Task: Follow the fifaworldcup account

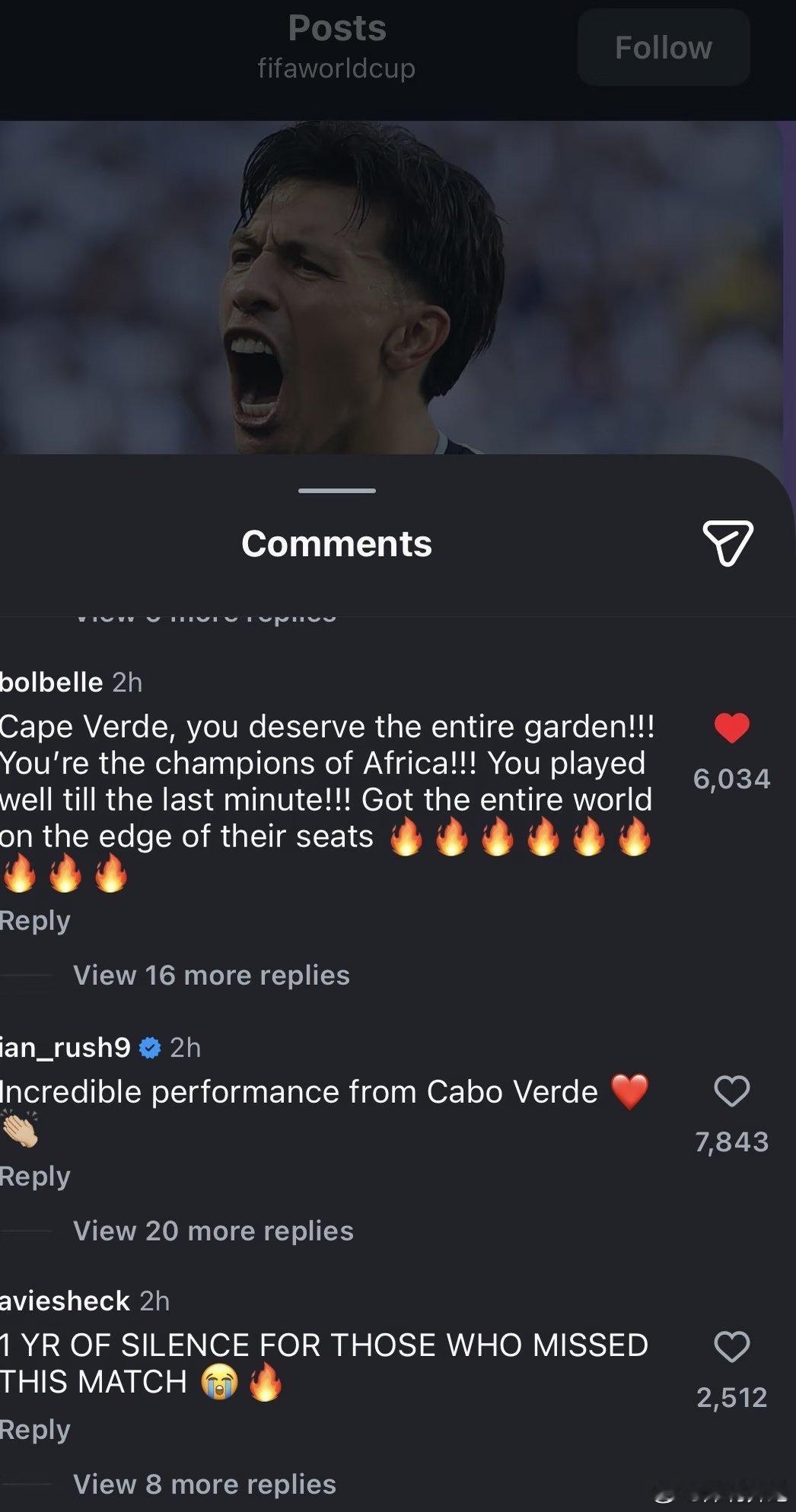Action: point(664,47)
